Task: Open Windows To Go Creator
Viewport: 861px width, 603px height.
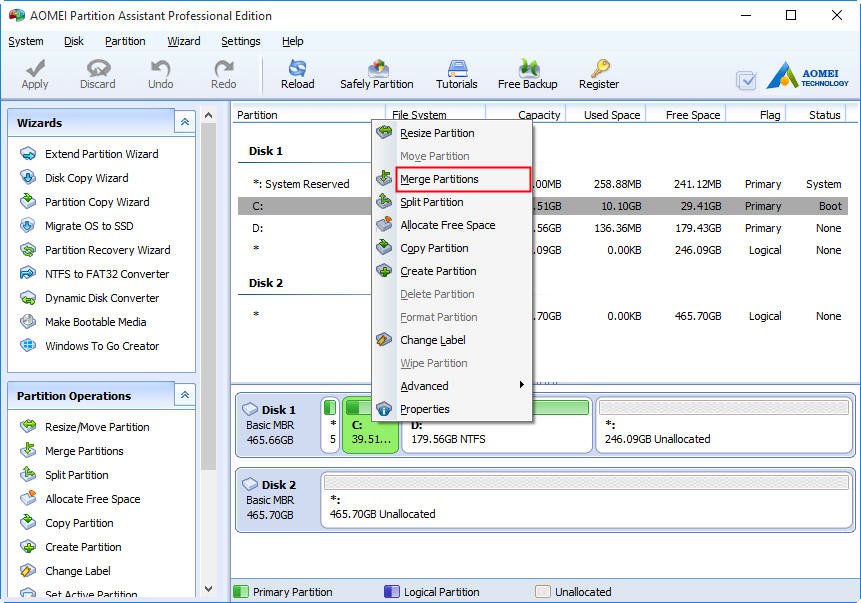Action: point(102,346)
